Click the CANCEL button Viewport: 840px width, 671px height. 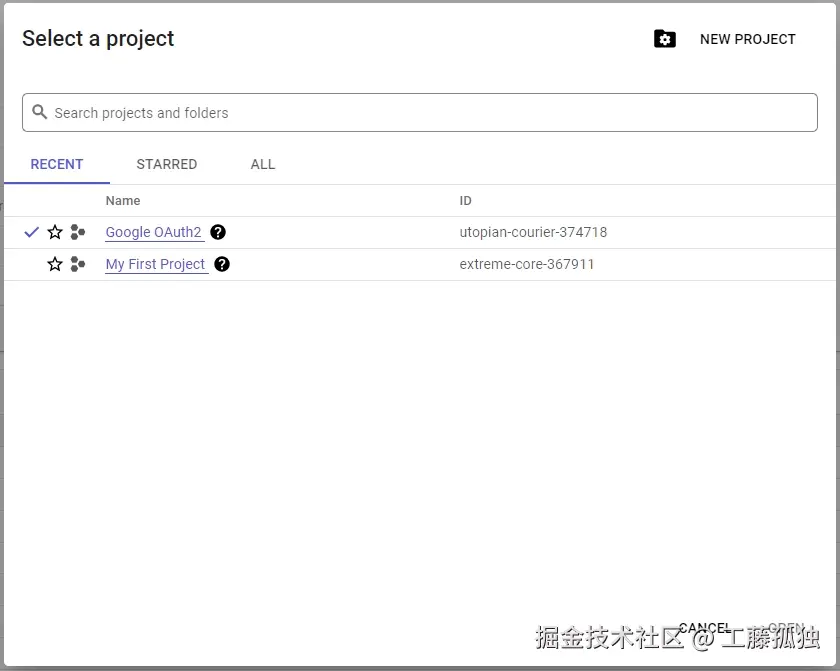pos(705,627)
